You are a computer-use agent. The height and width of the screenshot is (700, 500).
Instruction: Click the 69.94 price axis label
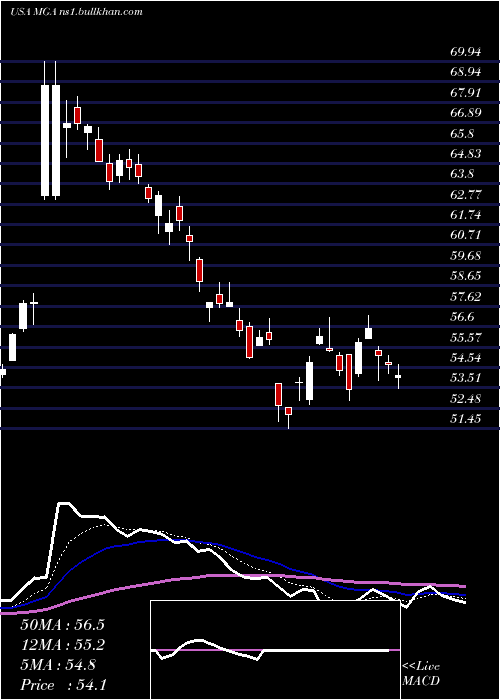pyautogui.click(x=466, y=52)
